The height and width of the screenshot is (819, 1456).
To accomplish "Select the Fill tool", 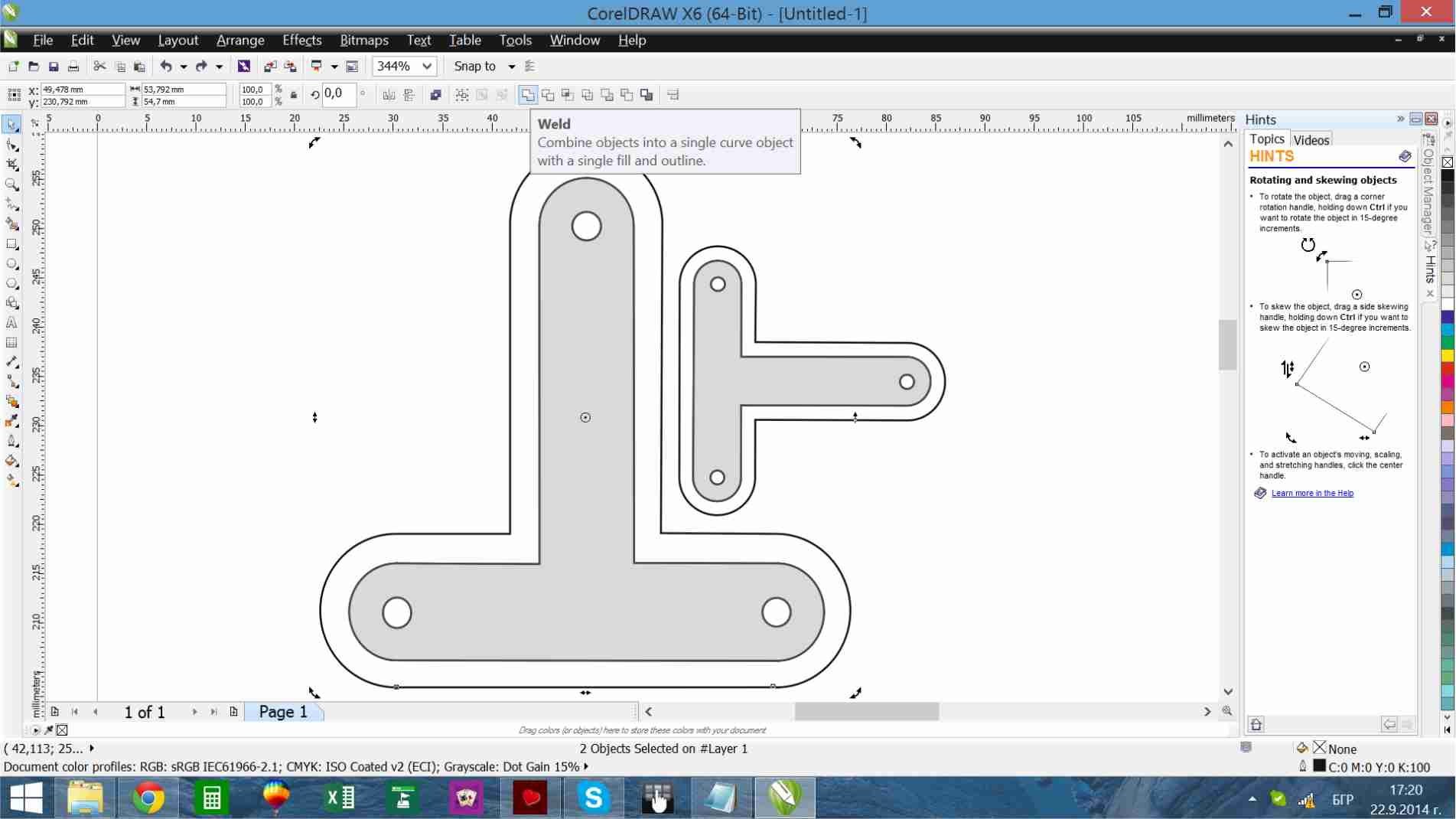I will coord(12,461).
